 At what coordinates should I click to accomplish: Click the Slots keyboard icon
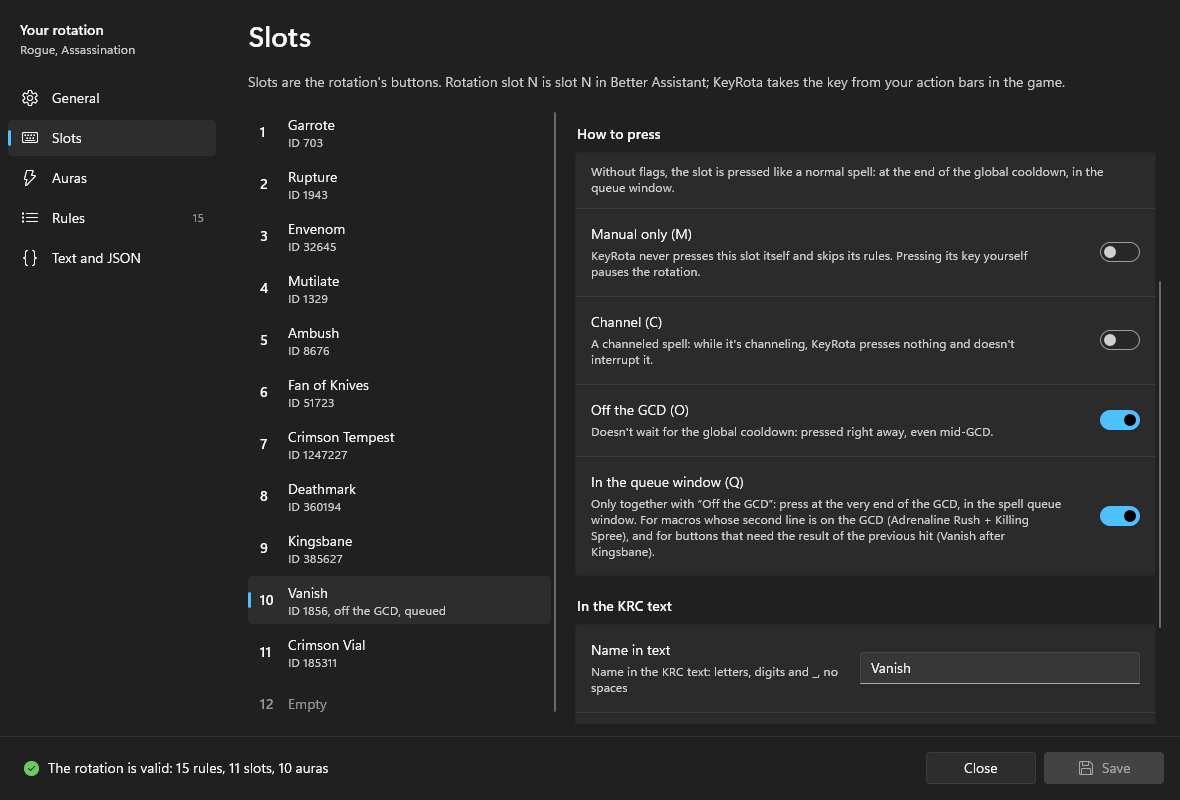point(30,138)
